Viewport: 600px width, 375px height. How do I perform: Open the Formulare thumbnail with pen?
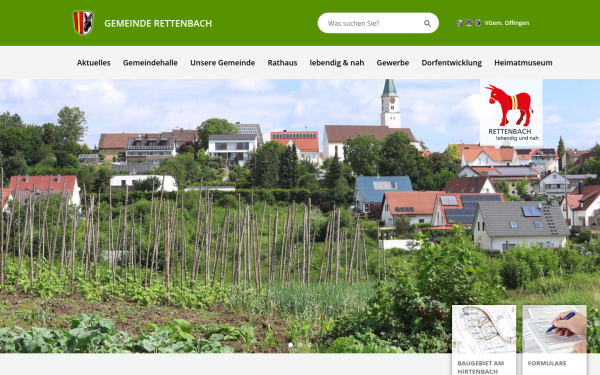click(x=554, y=329)
